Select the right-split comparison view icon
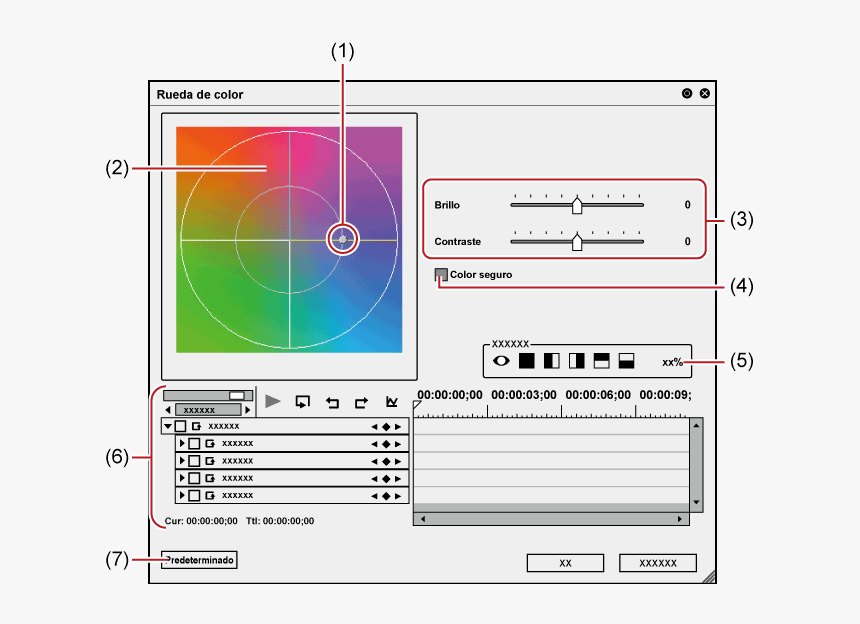Screen dimensions: 860x624 (576, 361)
